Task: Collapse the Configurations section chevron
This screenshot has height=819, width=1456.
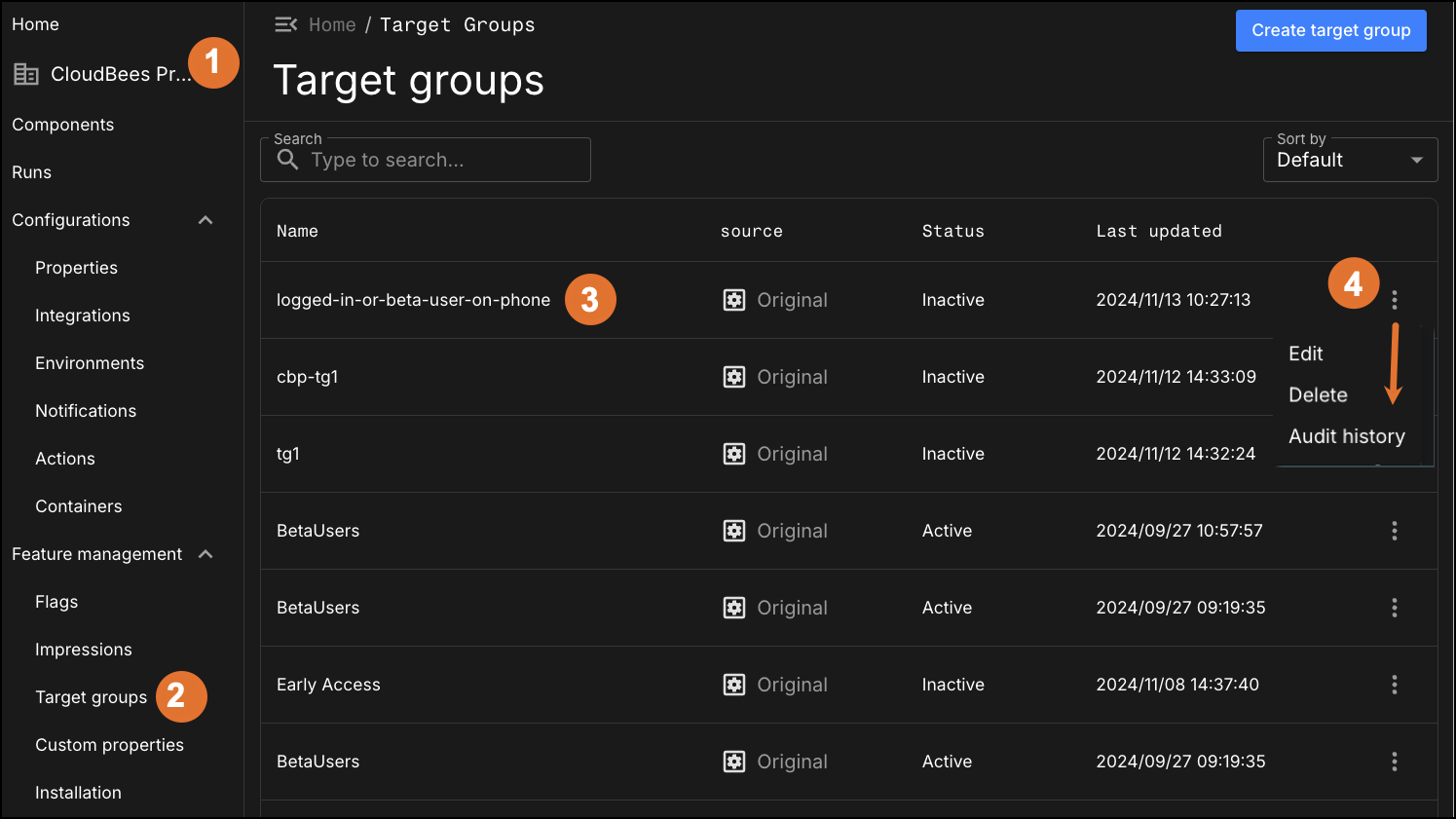Action: [205, 220]
